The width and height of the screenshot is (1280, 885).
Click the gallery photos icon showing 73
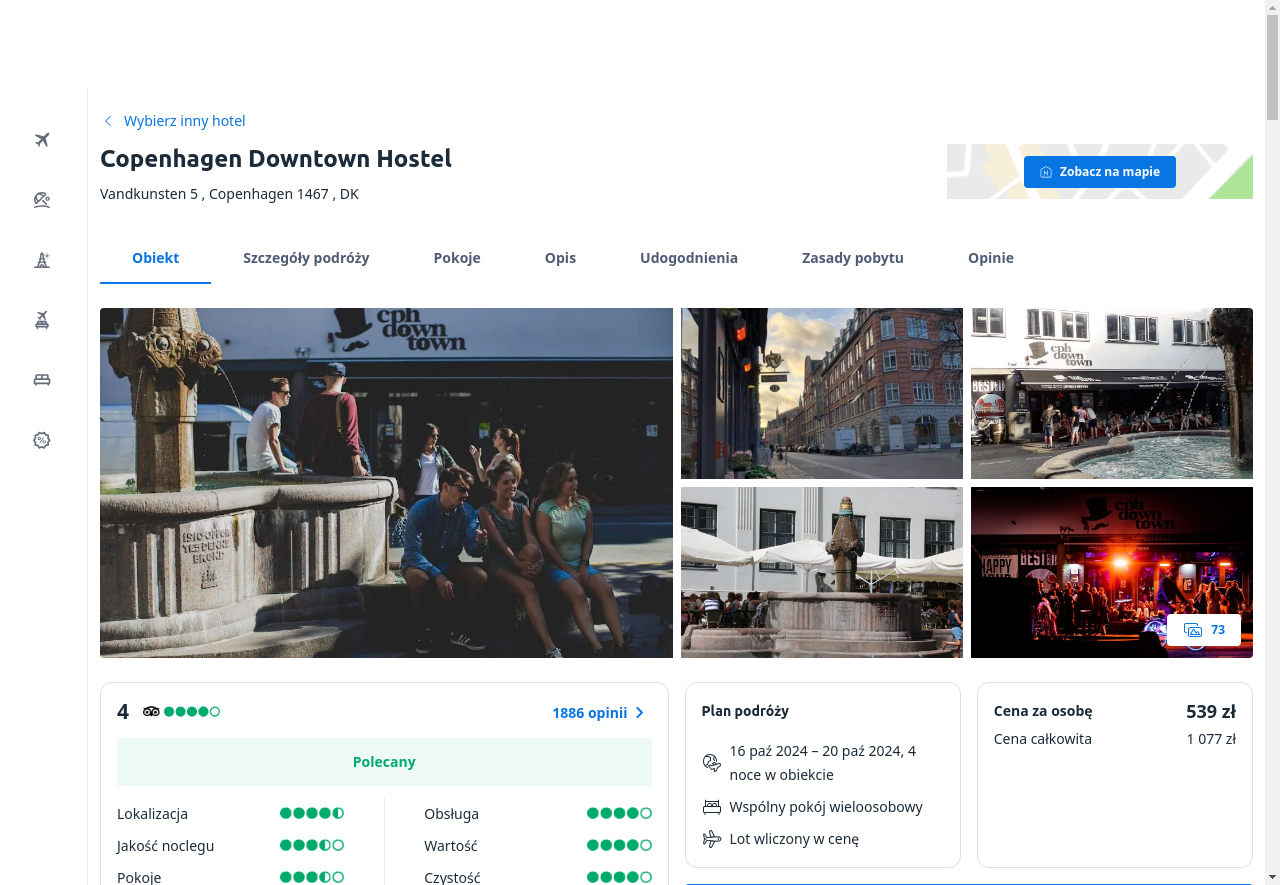click(x=1193, y=630)
